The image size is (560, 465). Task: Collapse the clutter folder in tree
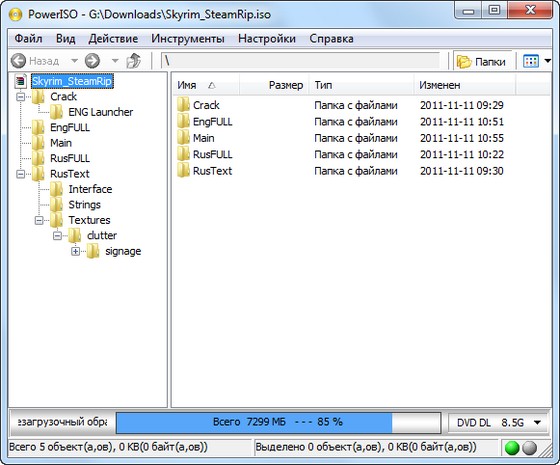click(57, 236)
